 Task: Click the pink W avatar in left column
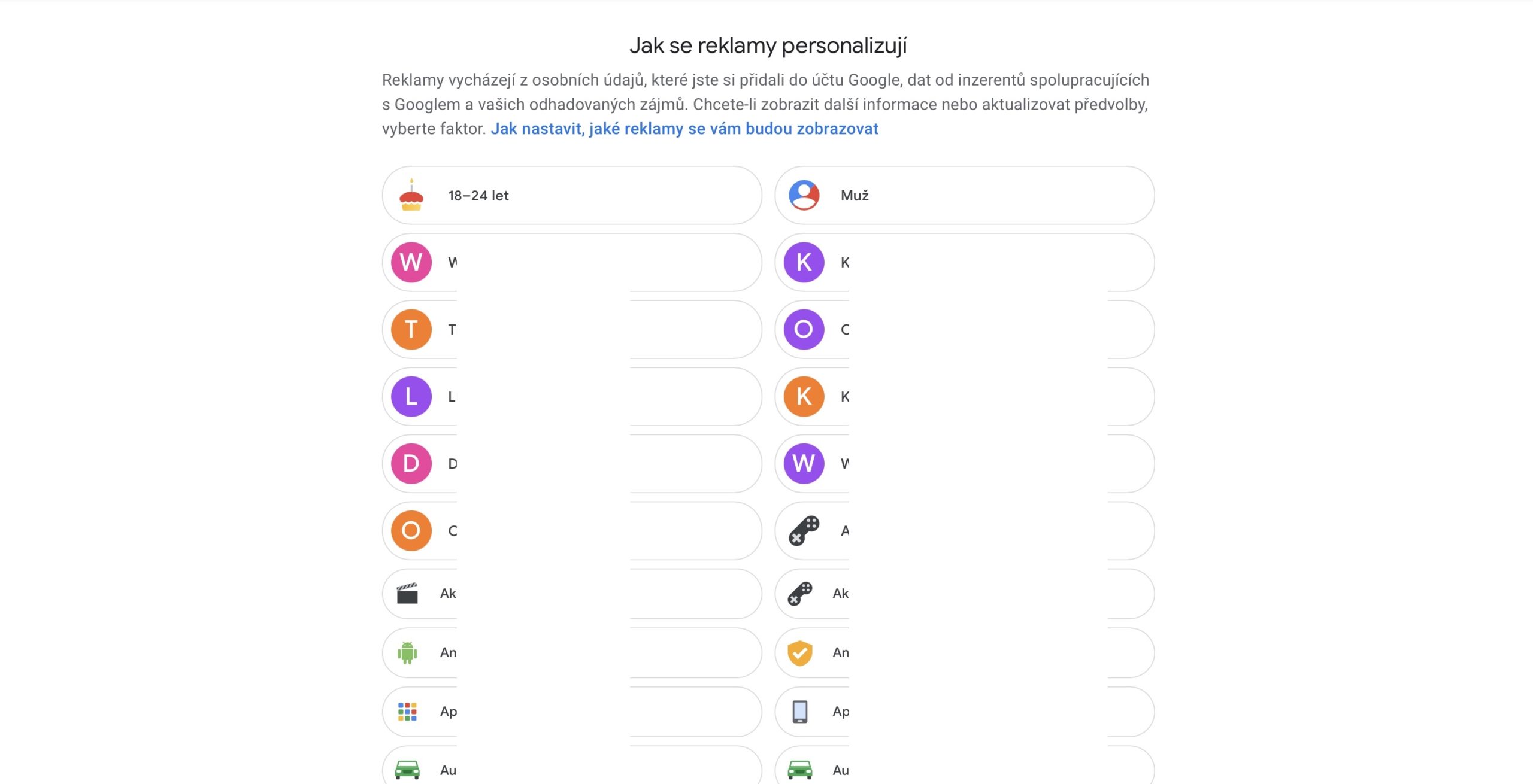coord(411,262)
